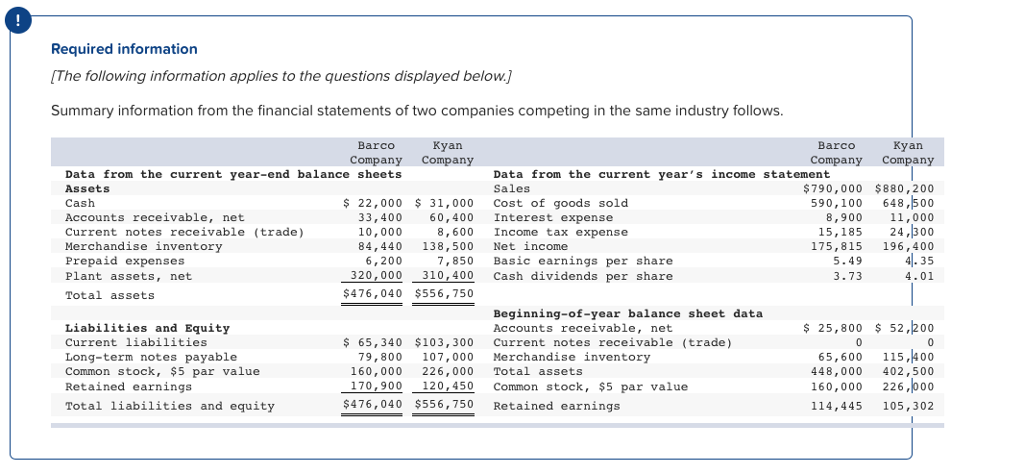Click the Kyan Company balance sheet header

pyautogui.click(x=447, y=152)
